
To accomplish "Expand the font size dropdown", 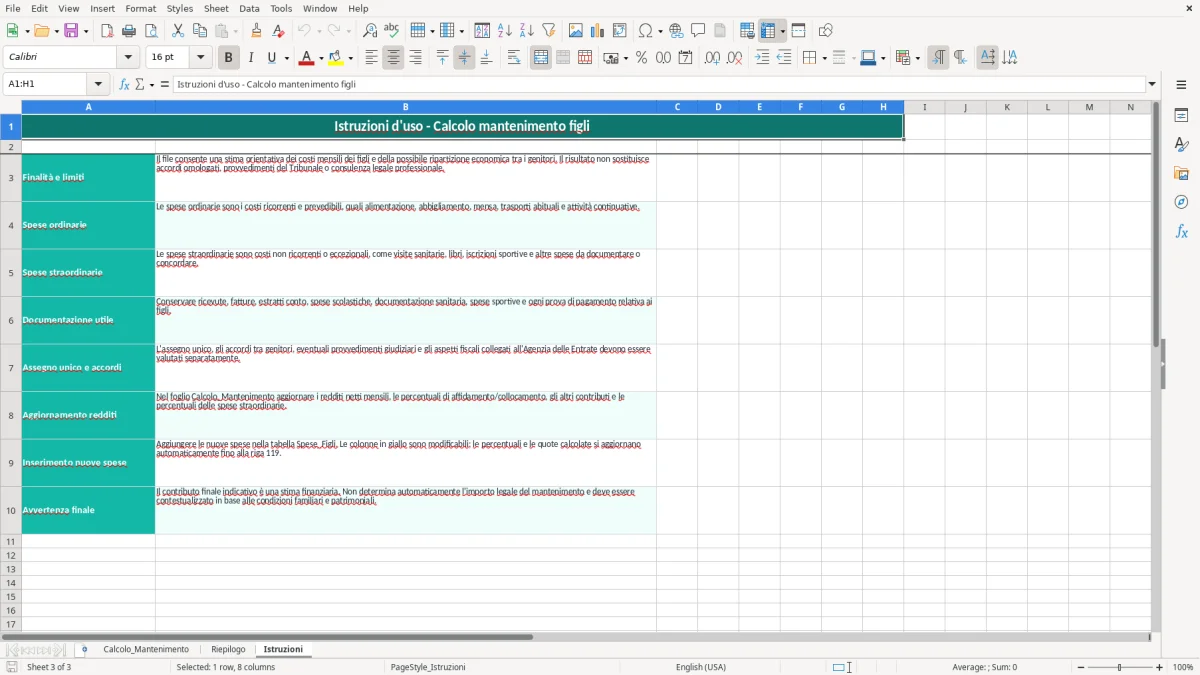I will point(200,57).
